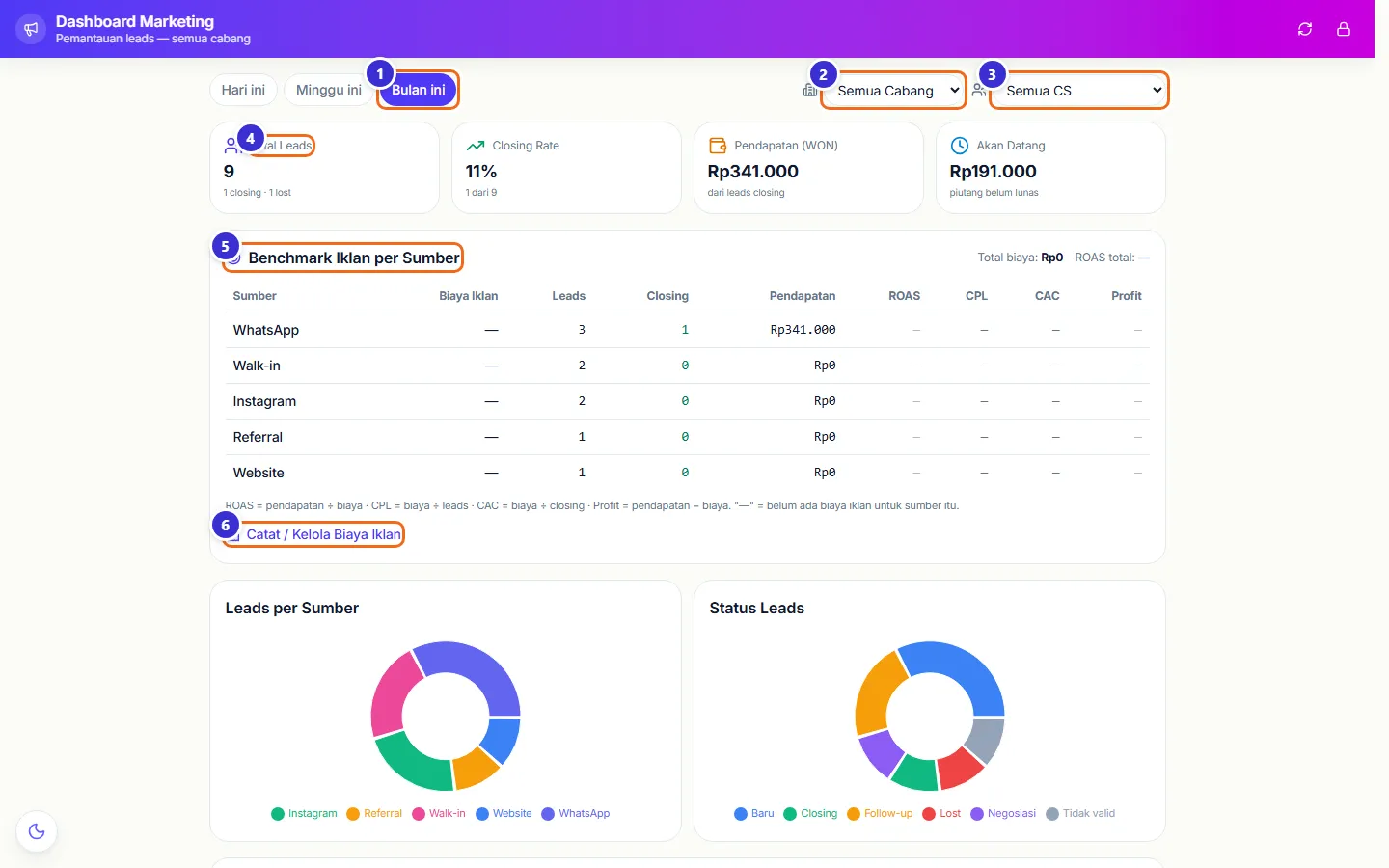
Task: Open the Semua CS dropdown
Action: point(1079,91)
